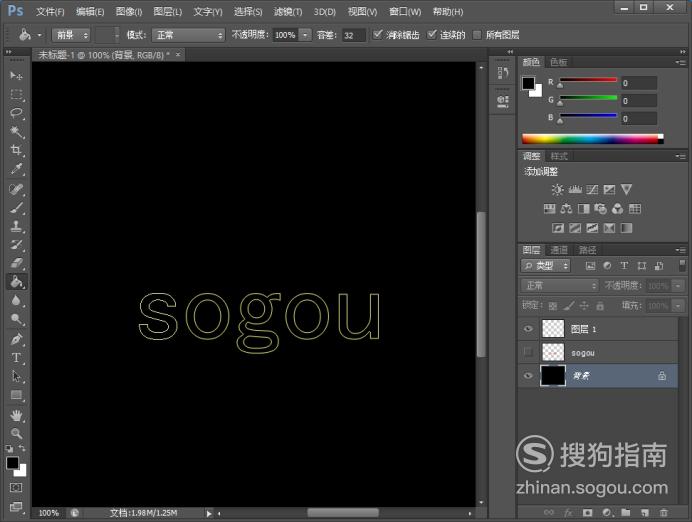The image size is (692, 522).
Task: Delete layer with trash icon
Action: click(663, 512)
